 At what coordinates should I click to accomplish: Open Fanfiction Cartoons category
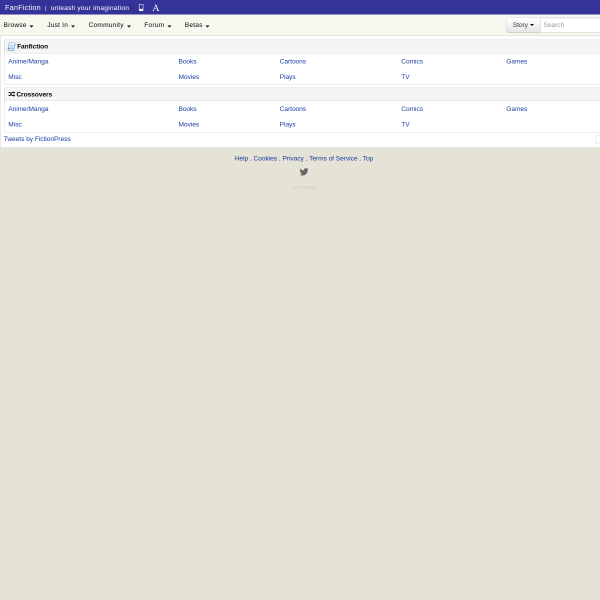tap(293, 62)
